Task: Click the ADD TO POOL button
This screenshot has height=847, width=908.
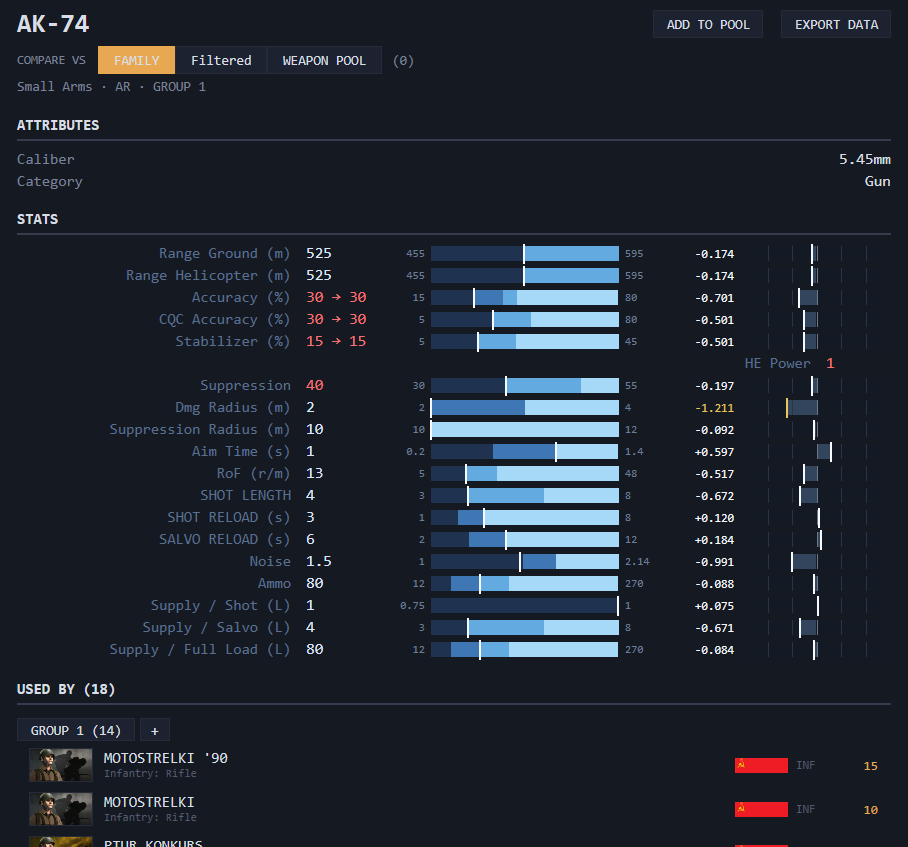Action: coord(708,24)
